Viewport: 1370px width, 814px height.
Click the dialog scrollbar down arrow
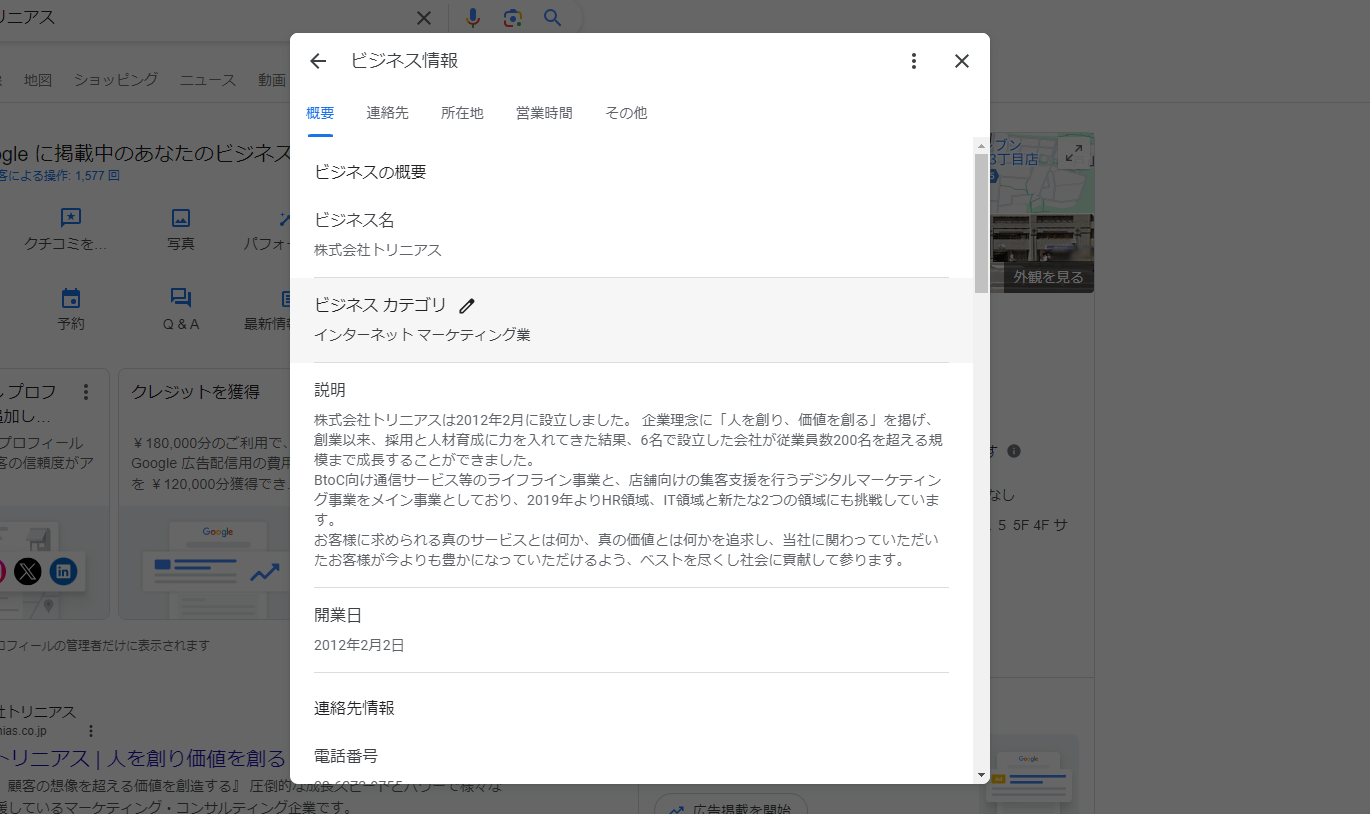click(x=981, y=775)
